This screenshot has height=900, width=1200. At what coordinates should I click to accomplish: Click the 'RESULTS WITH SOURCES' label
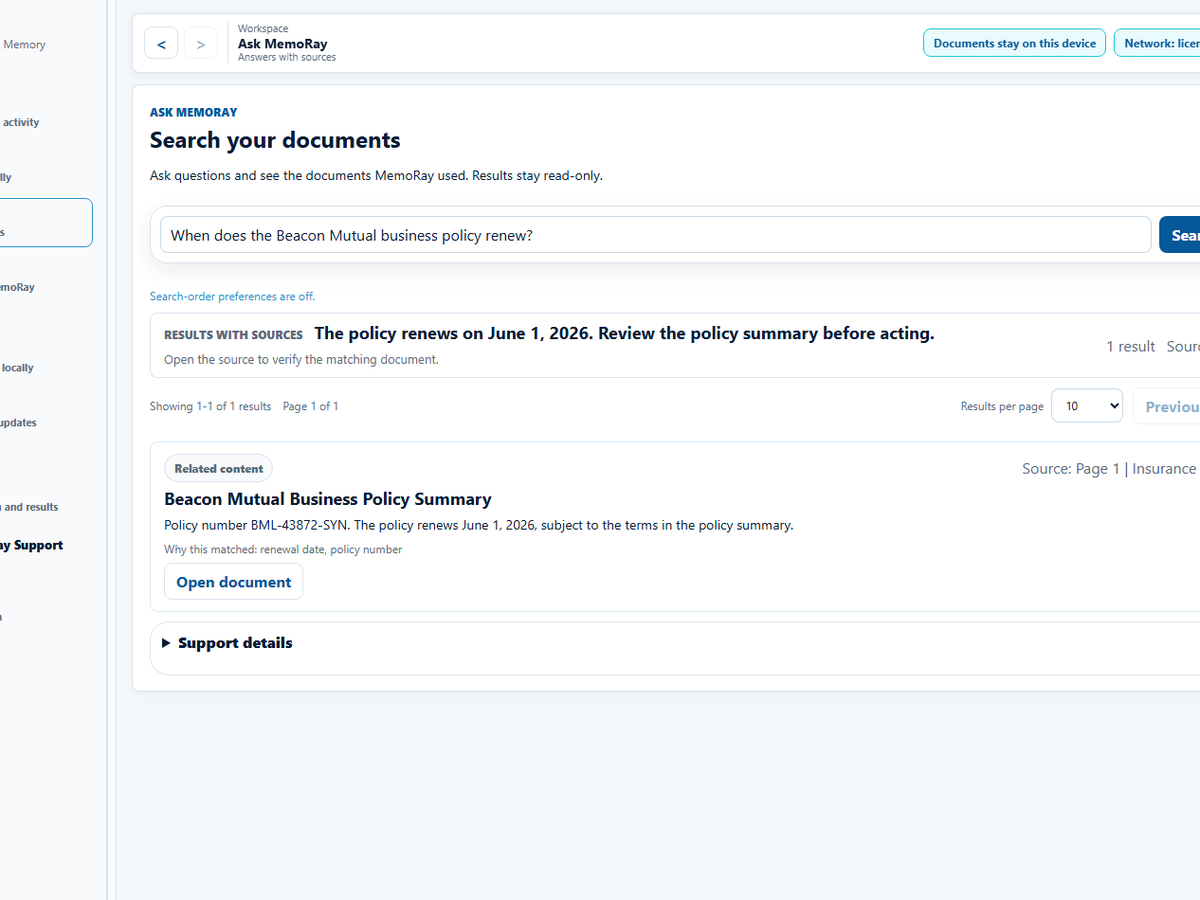tap(233, 335)
